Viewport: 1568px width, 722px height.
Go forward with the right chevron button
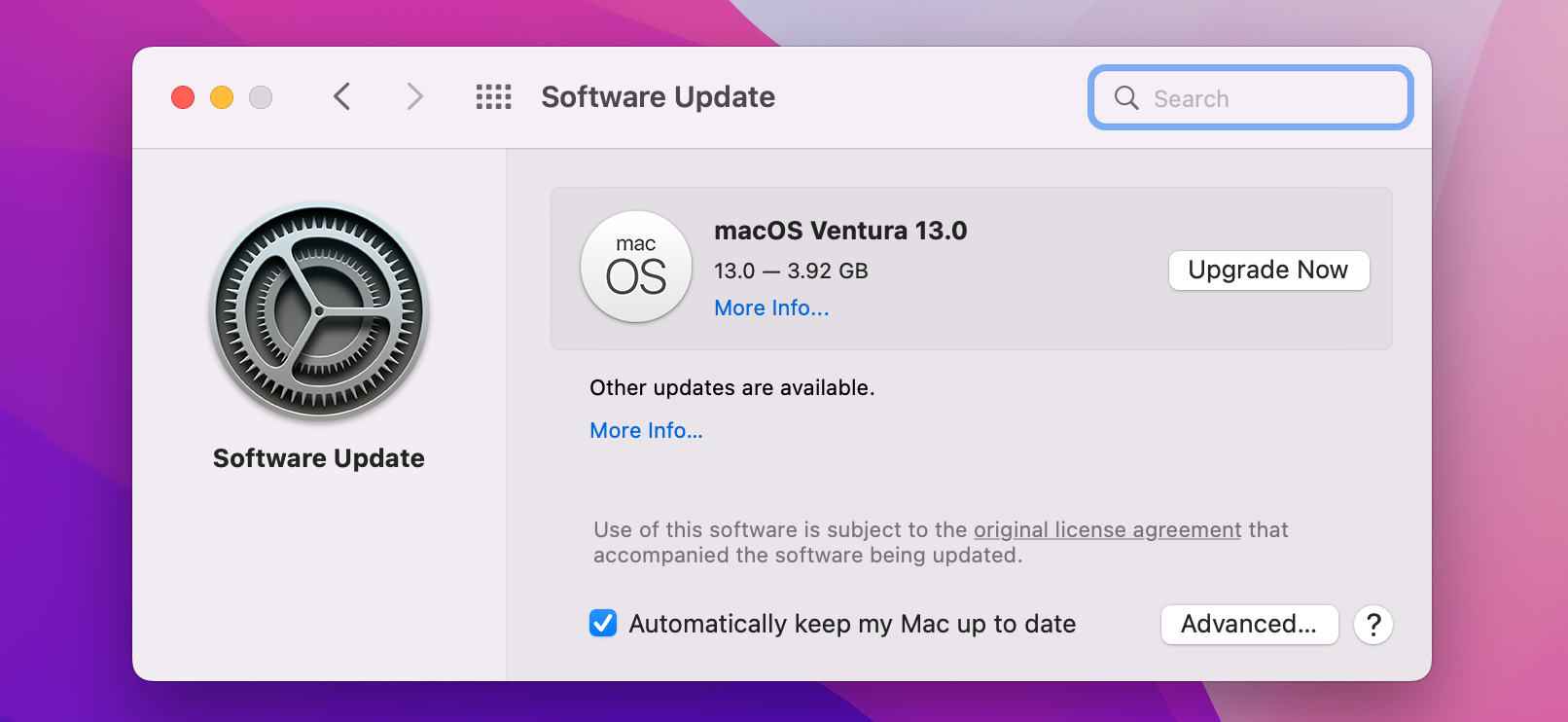click(415, 96)
